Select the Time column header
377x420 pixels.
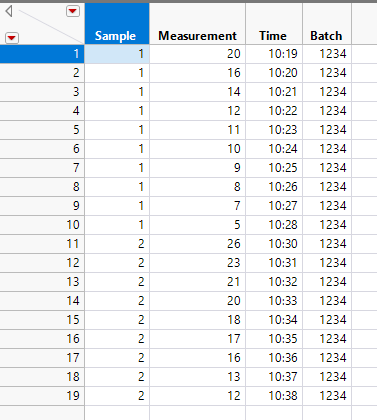coord(274,24)
